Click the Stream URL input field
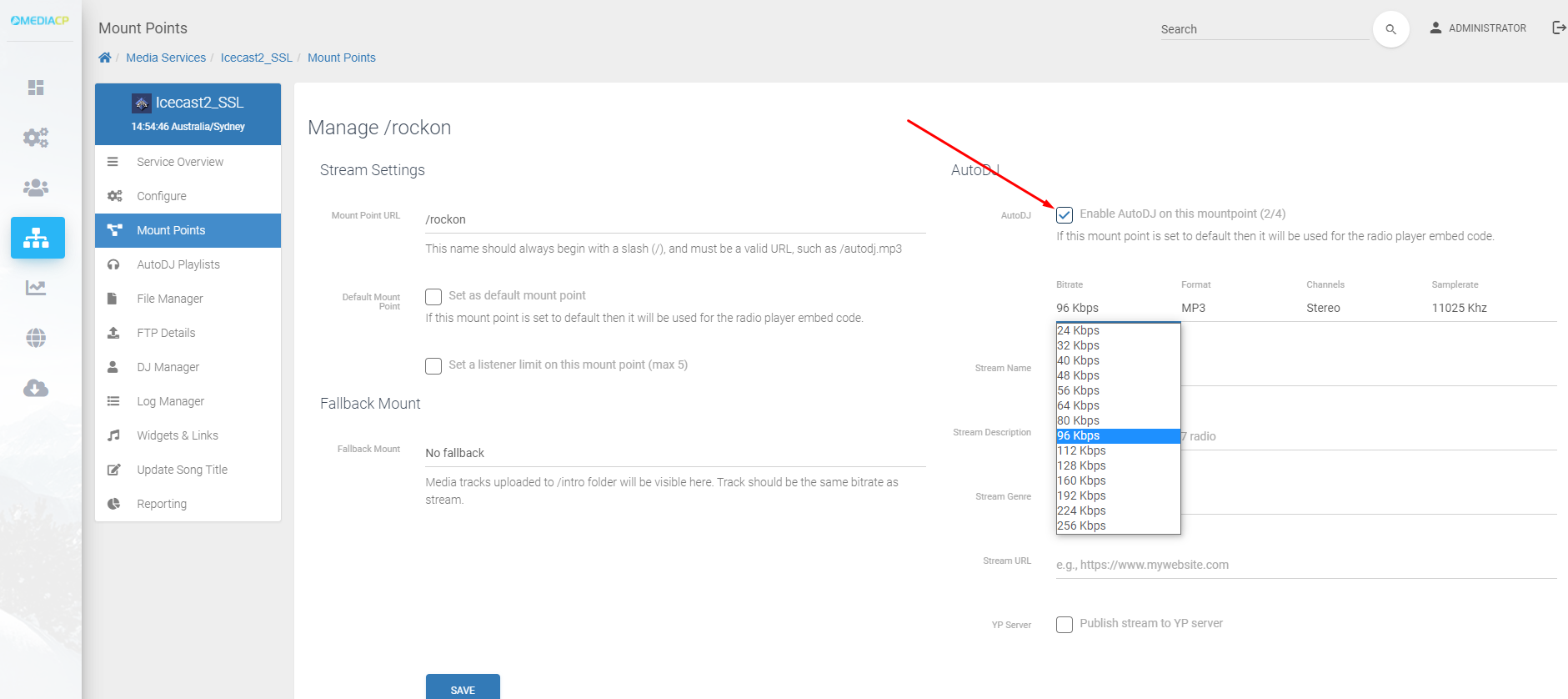This screenshot has height=699, width=1568. click(1305, 565)
